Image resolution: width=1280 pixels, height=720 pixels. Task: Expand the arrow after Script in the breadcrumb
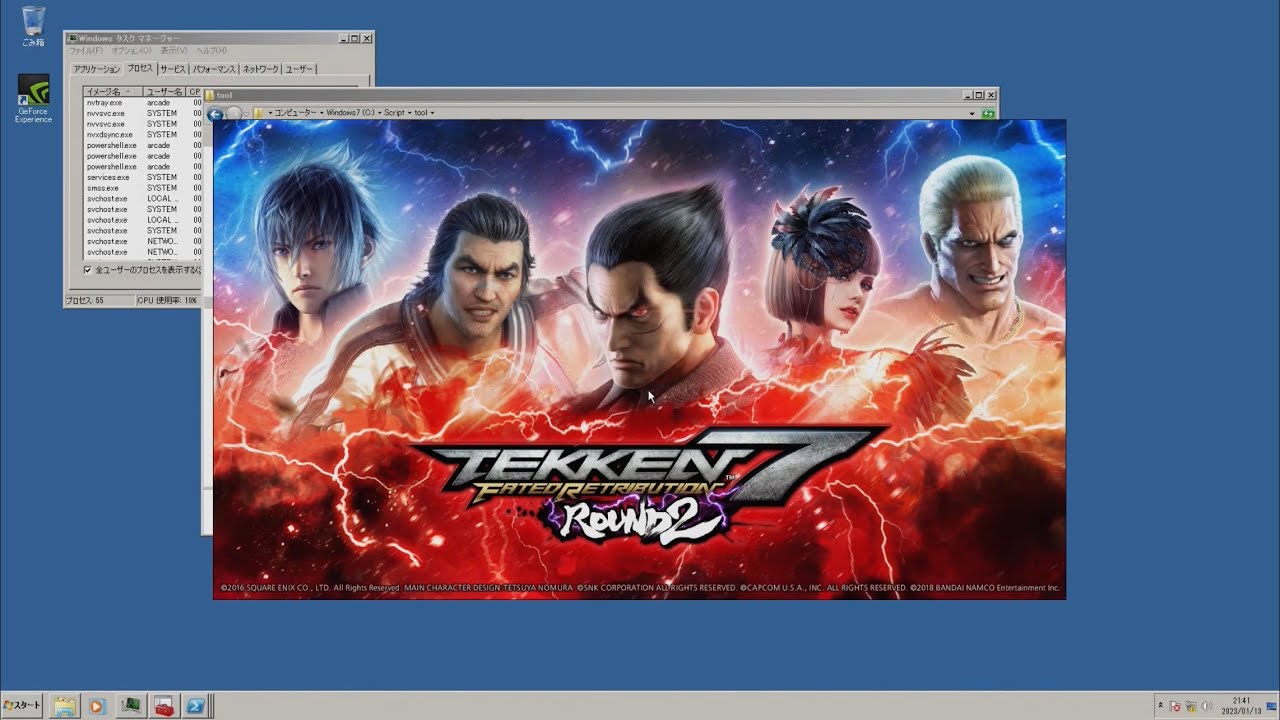[x=409, y=113]
